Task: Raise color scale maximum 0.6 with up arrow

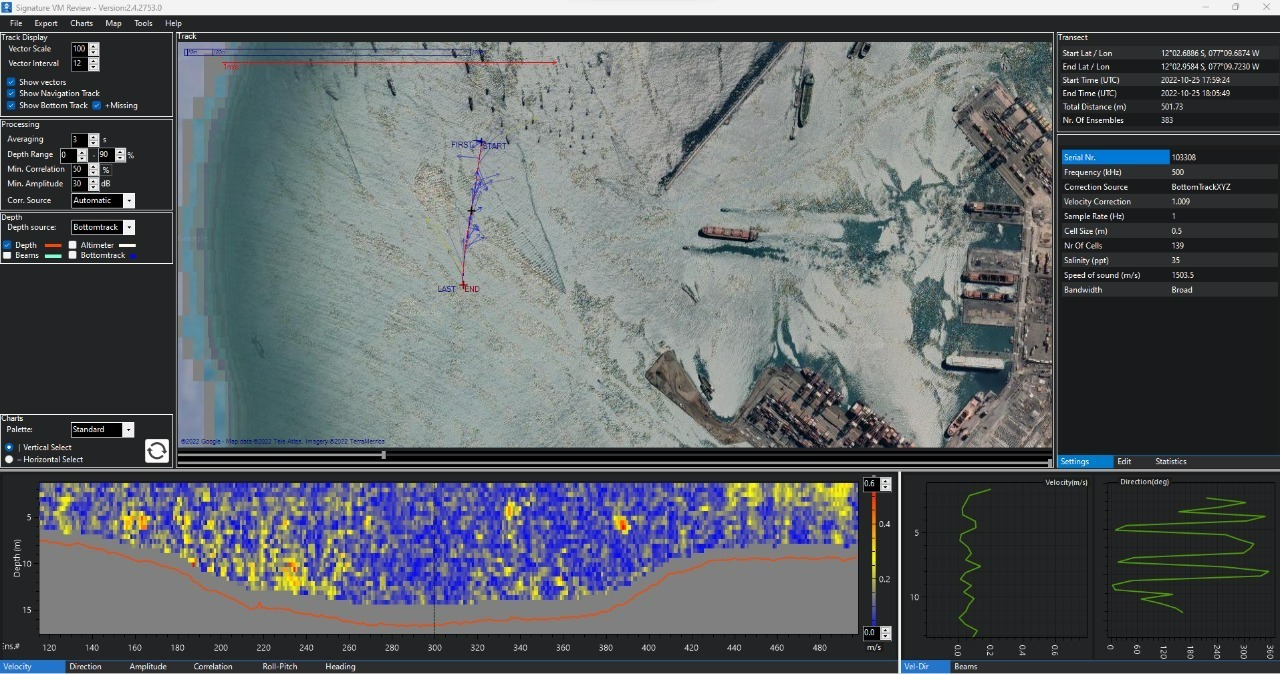Action: 885,481
